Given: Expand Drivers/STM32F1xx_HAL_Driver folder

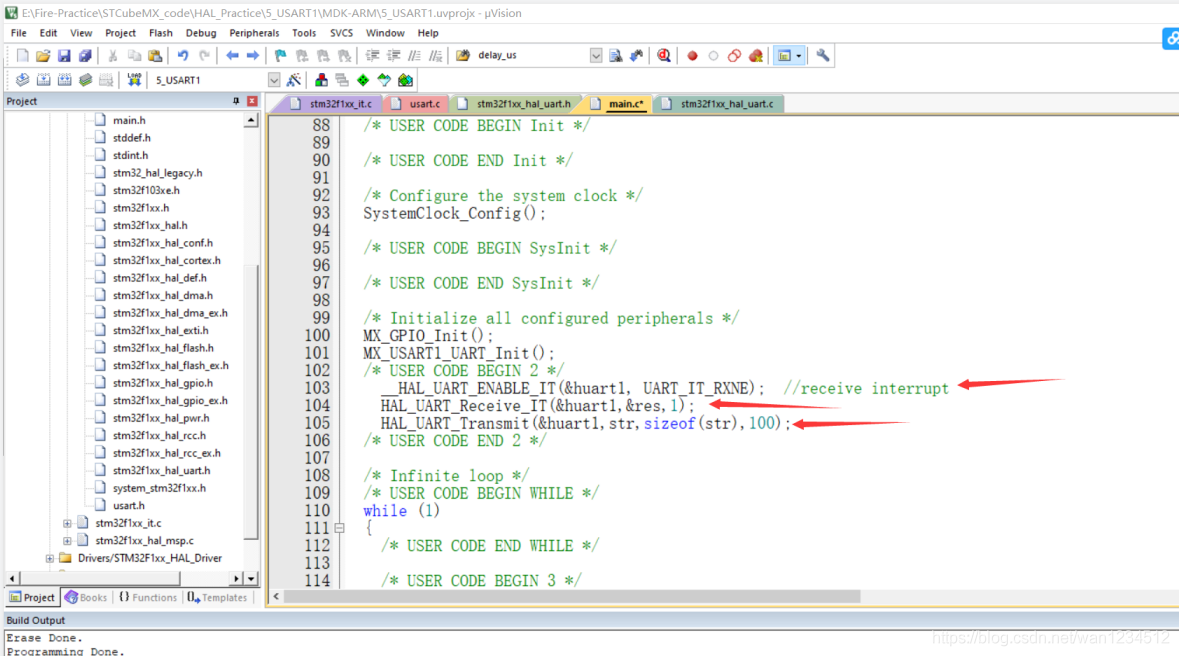Looking at the screenshot, I should click(x=49, y=558).
